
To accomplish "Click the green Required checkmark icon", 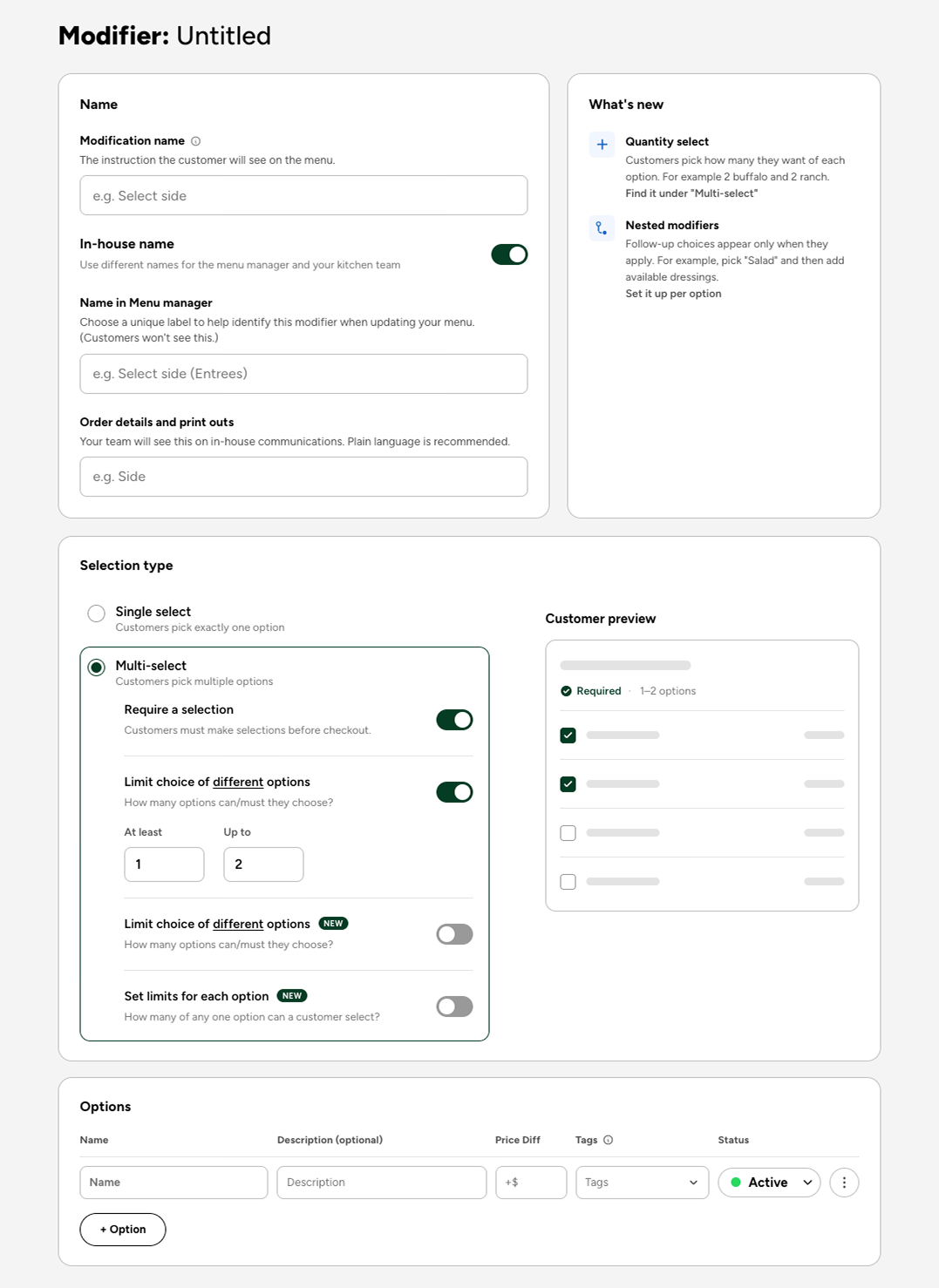I will click(x=566, y=691).
